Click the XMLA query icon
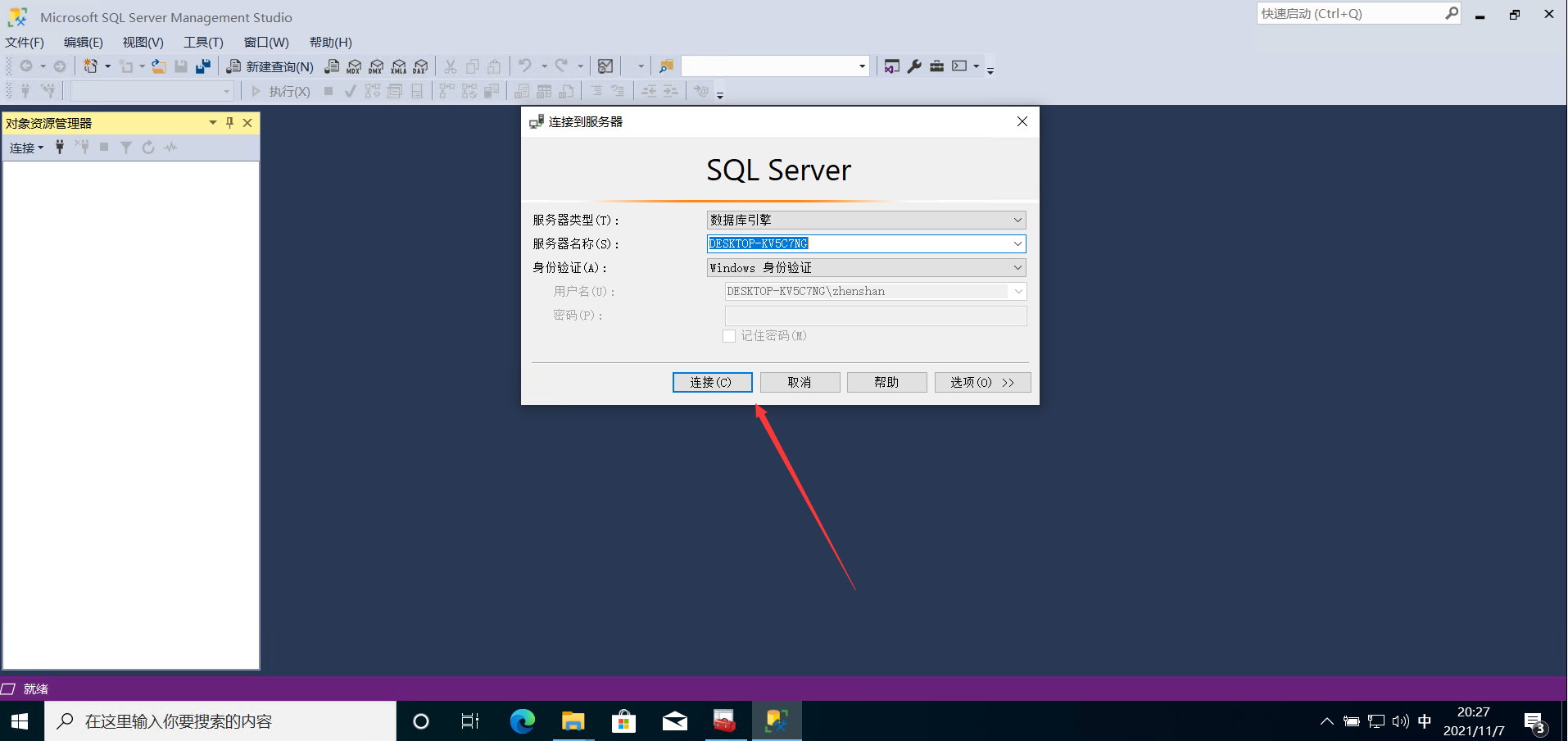 tap(398, 66)
